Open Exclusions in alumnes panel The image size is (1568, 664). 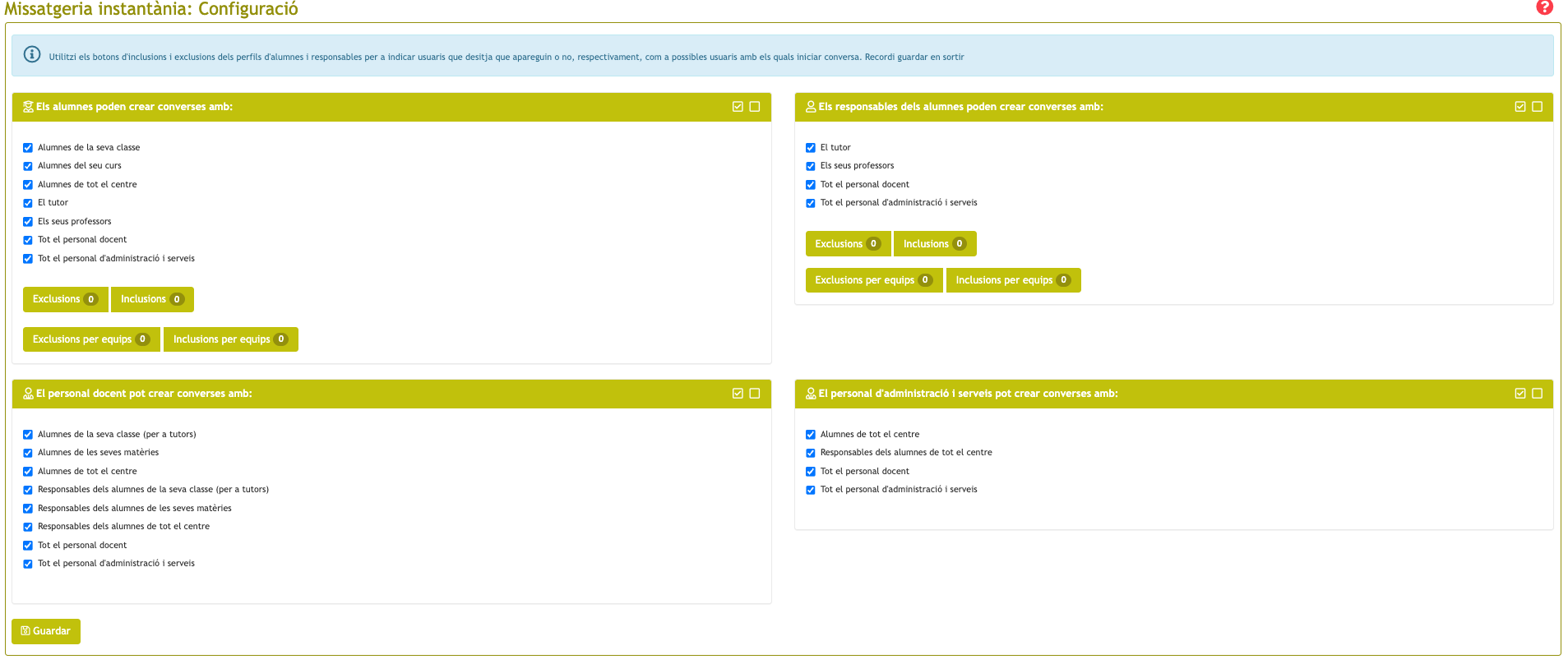click(66, 299)
